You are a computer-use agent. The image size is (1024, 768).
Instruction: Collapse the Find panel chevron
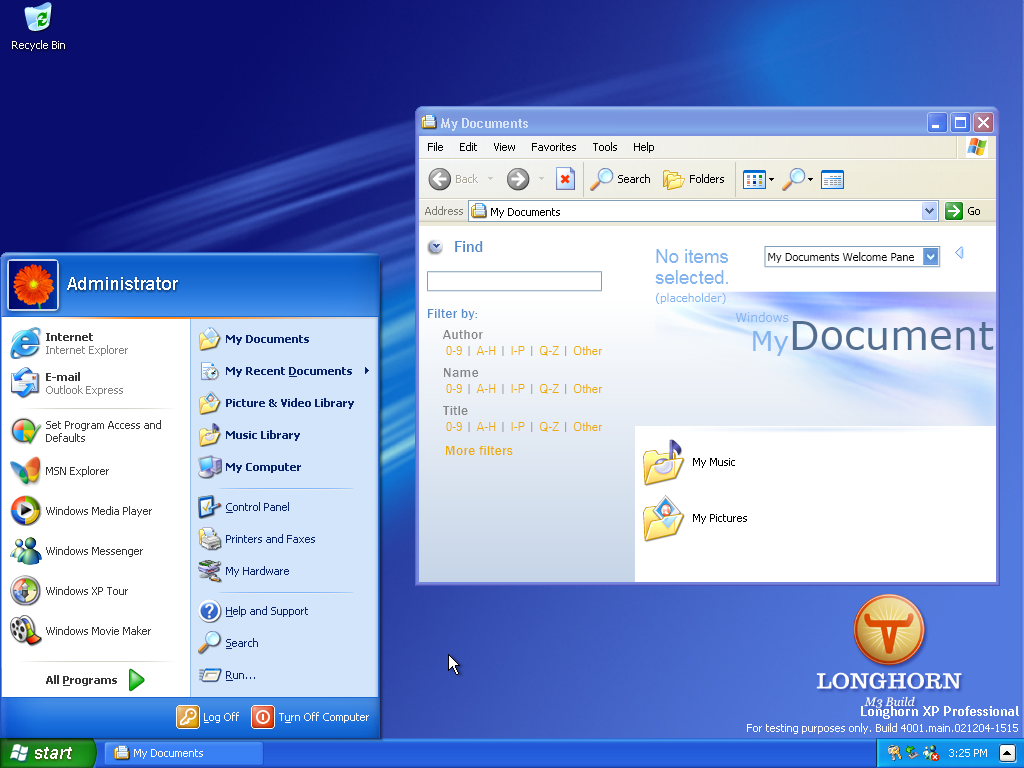coord(435,248)
